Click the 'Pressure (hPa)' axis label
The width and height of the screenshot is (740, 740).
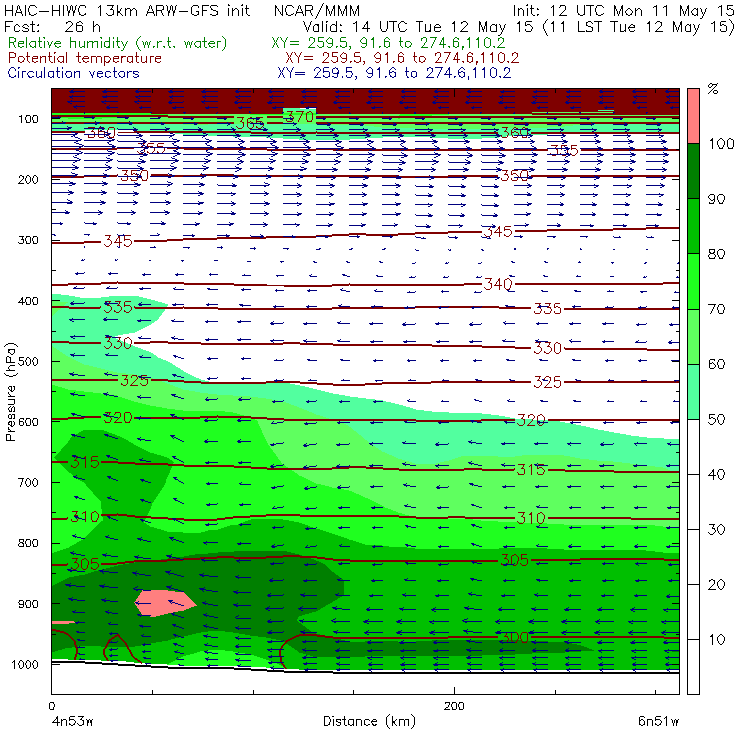click(x=10, y=392)
